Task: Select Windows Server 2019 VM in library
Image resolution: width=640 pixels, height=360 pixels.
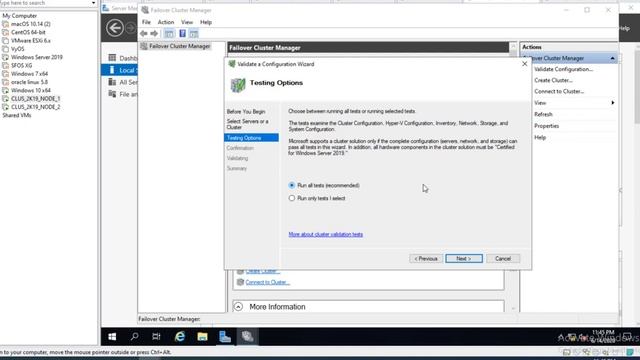Action: pyautogui.click(x=37, y=57)
